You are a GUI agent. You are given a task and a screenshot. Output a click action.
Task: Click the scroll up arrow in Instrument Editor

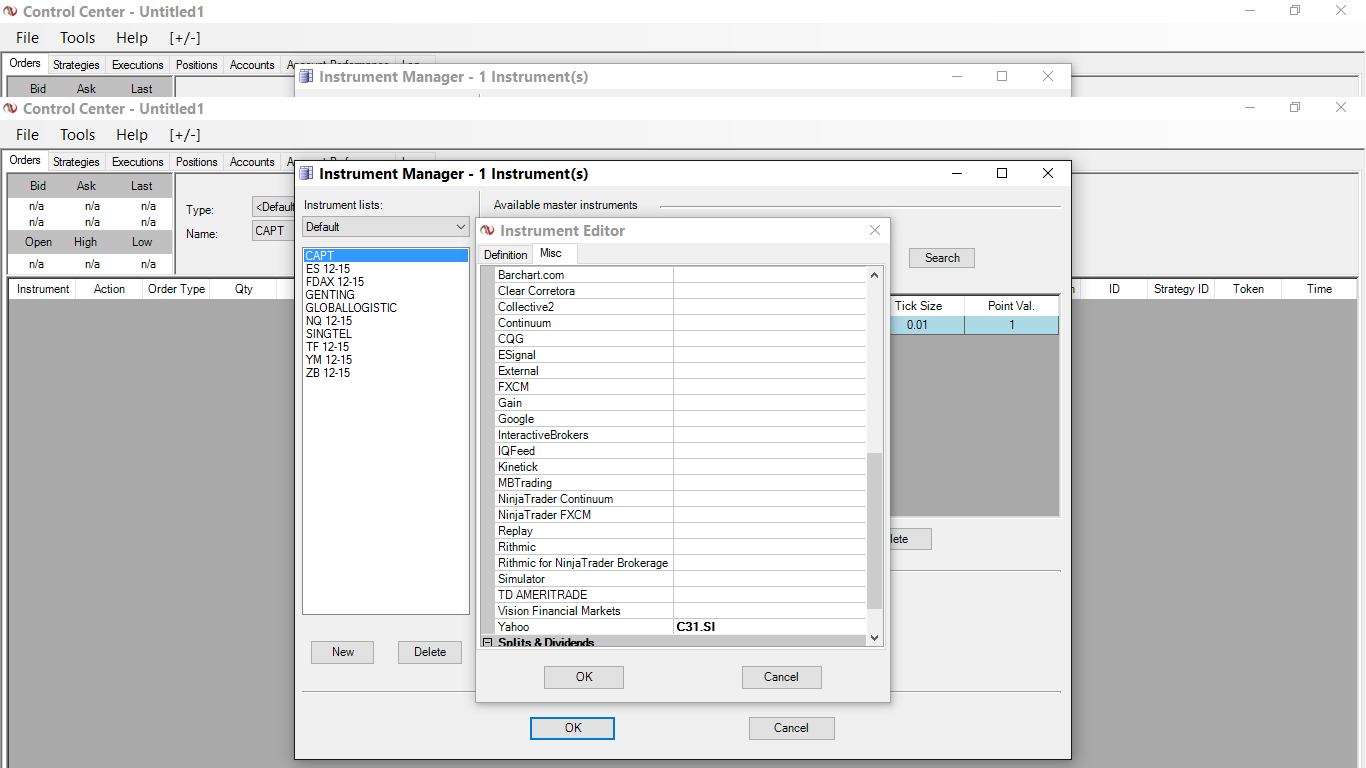874,275
